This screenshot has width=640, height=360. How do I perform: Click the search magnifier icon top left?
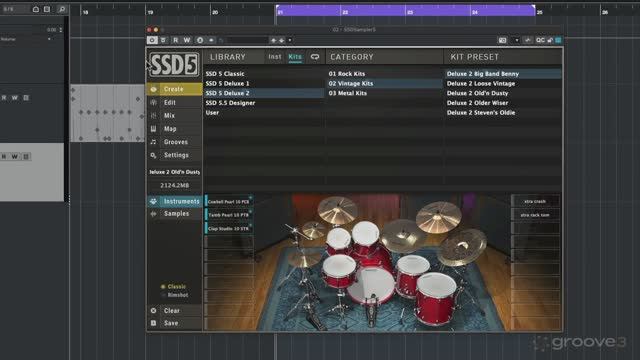pyautogui.click(x=62, y=9)
